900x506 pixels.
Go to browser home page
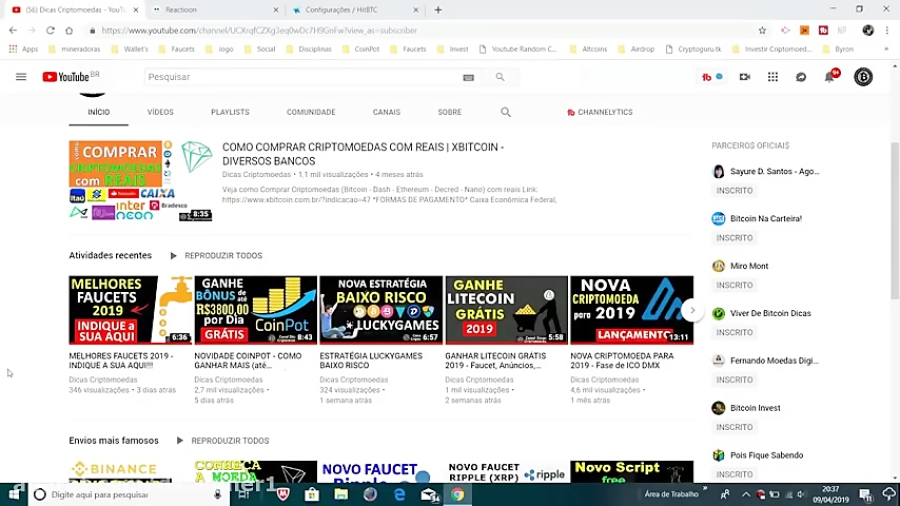(x=69, y=30)
